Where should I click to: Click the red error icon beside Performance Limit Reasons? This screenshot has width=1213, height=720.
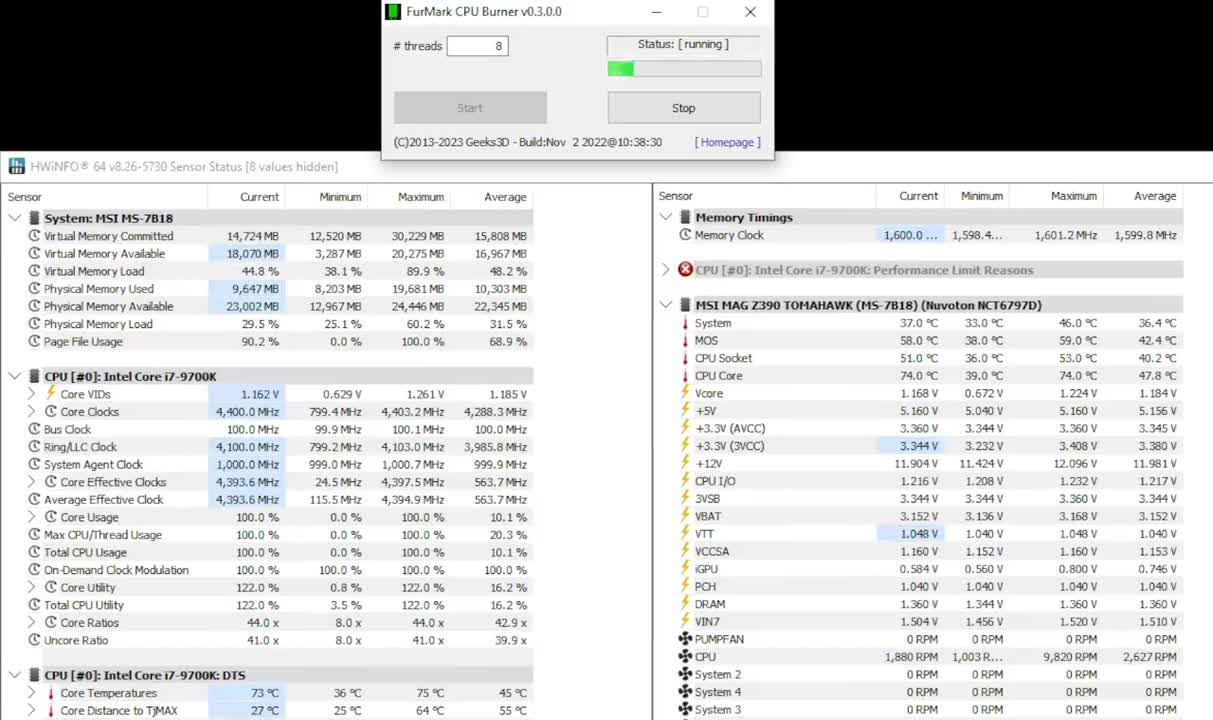tap(685, 270)
